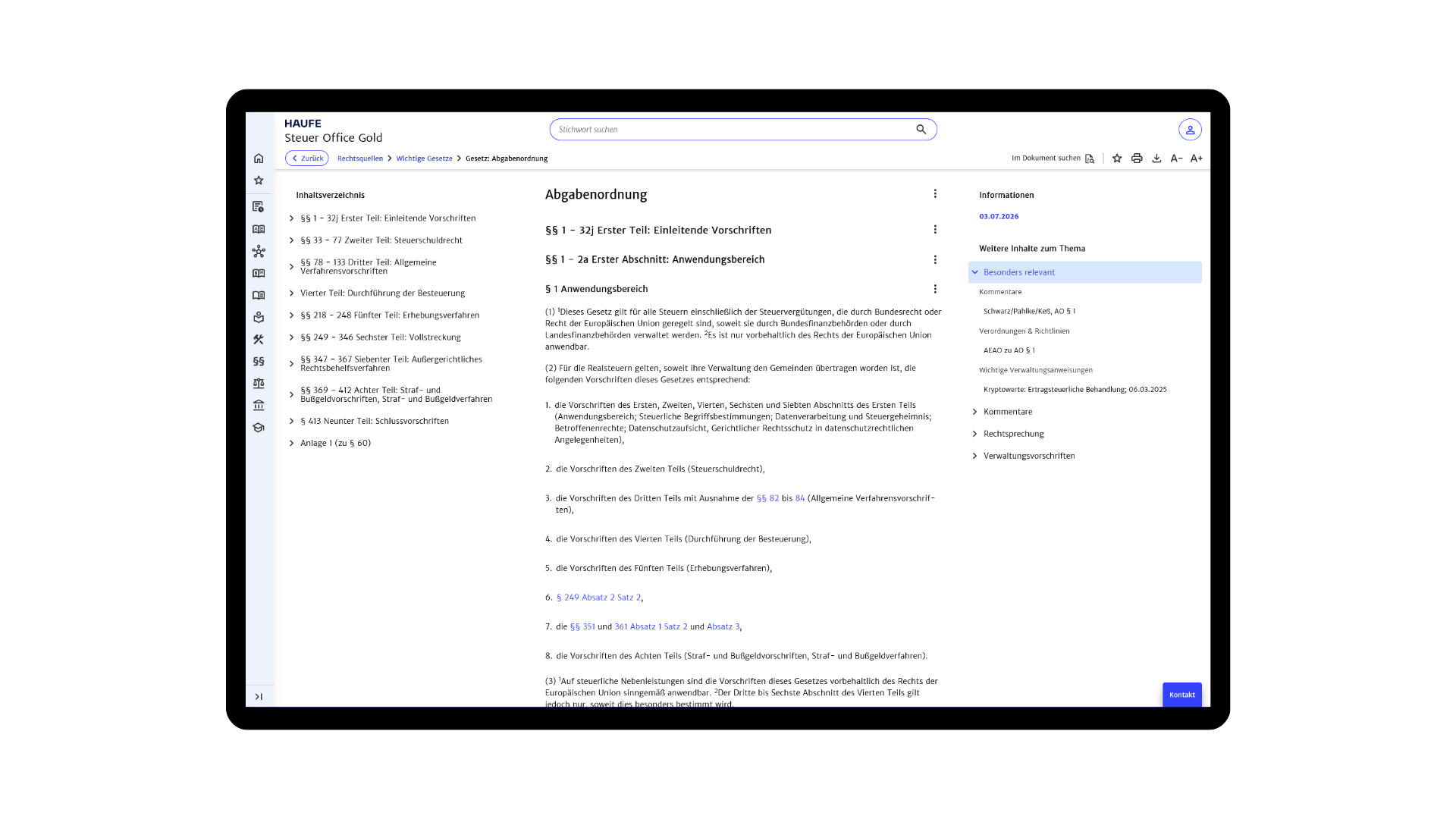This screenshot has height=819, width=1456.
Task: Collapse the Besonders relevant section
Action: [x=1084, y=272]
